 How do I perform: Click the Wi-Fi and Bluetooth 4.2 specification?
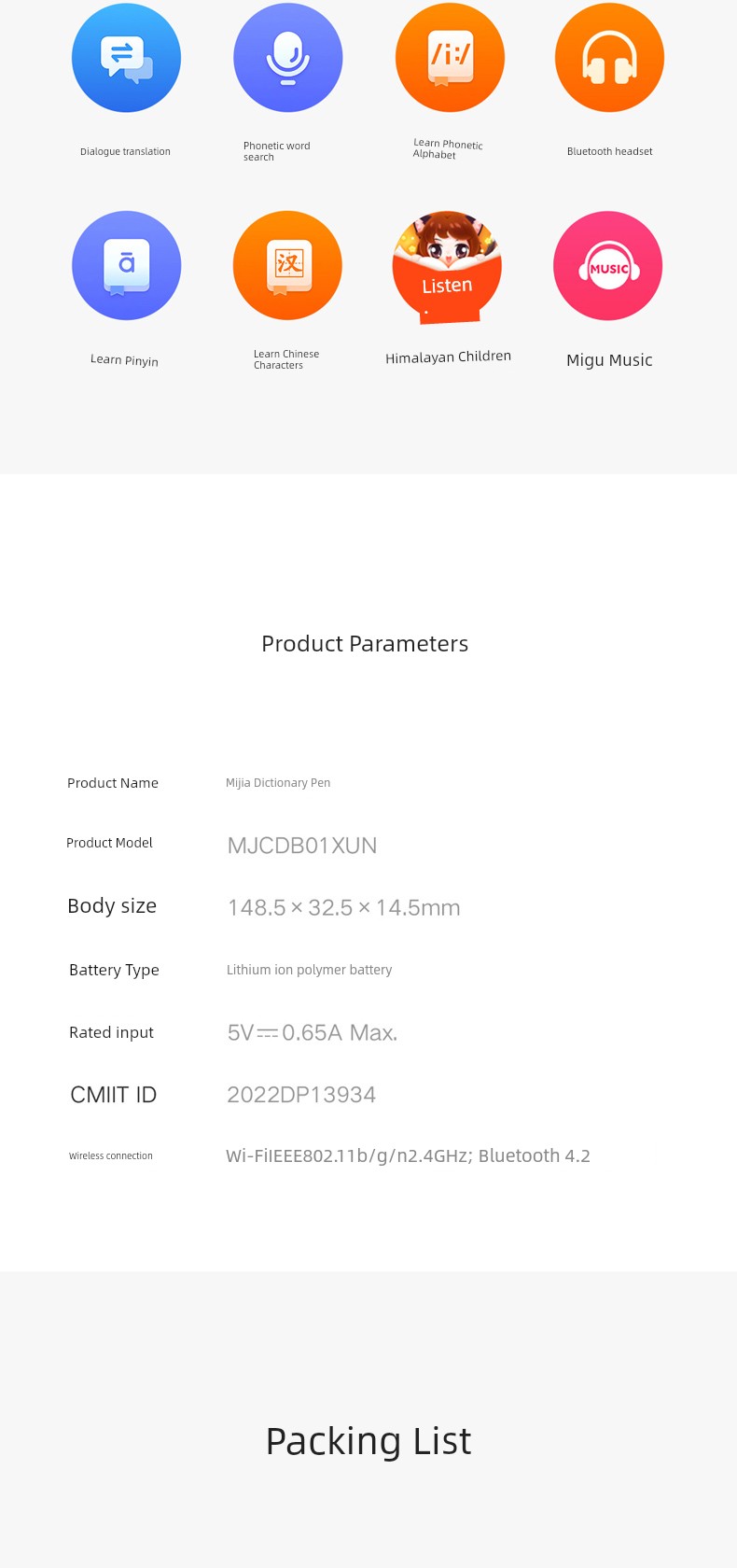pos(408,1156)
